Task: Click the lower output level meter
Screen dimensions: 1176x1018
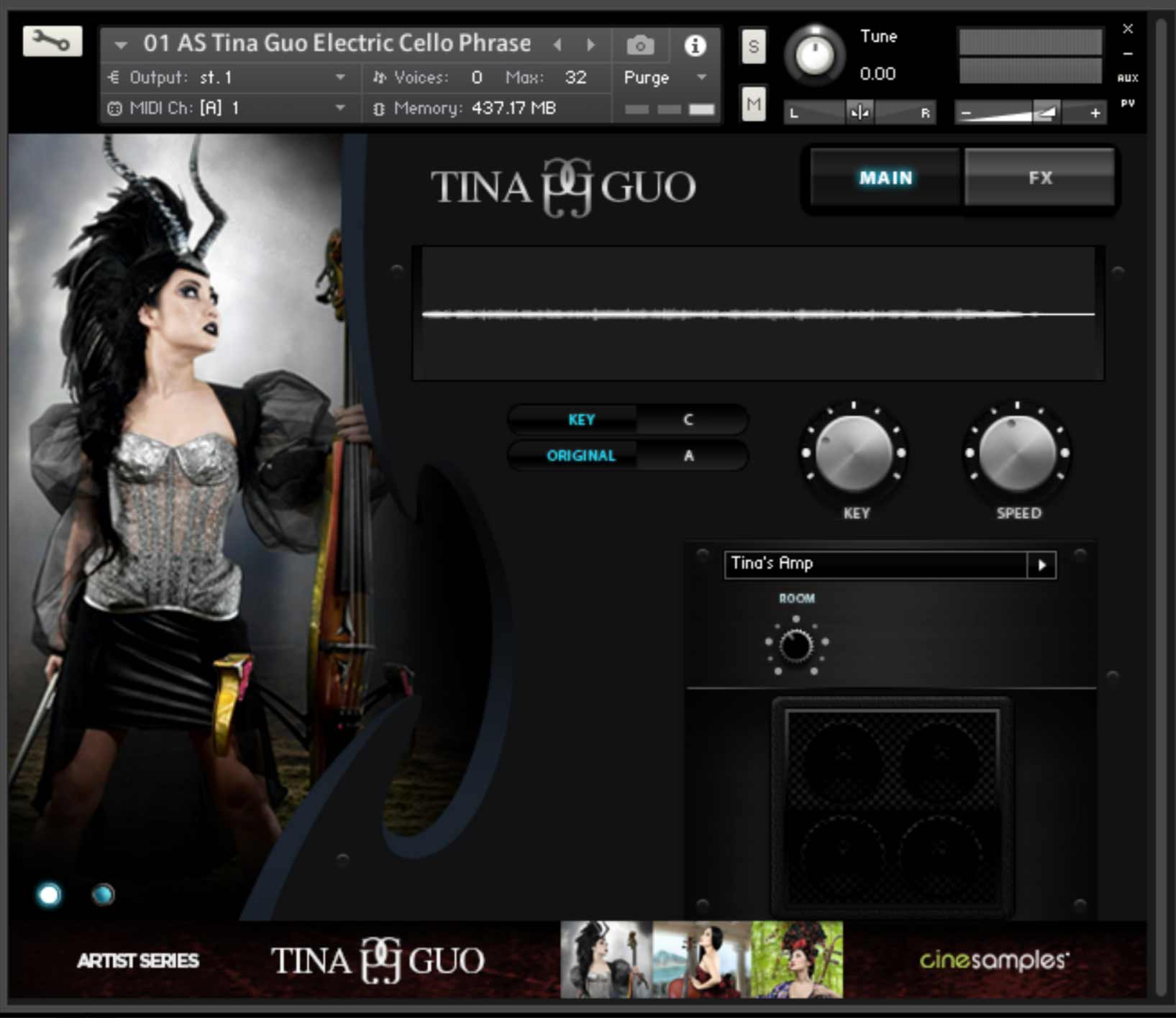Action: click(x=1030, y=71)
